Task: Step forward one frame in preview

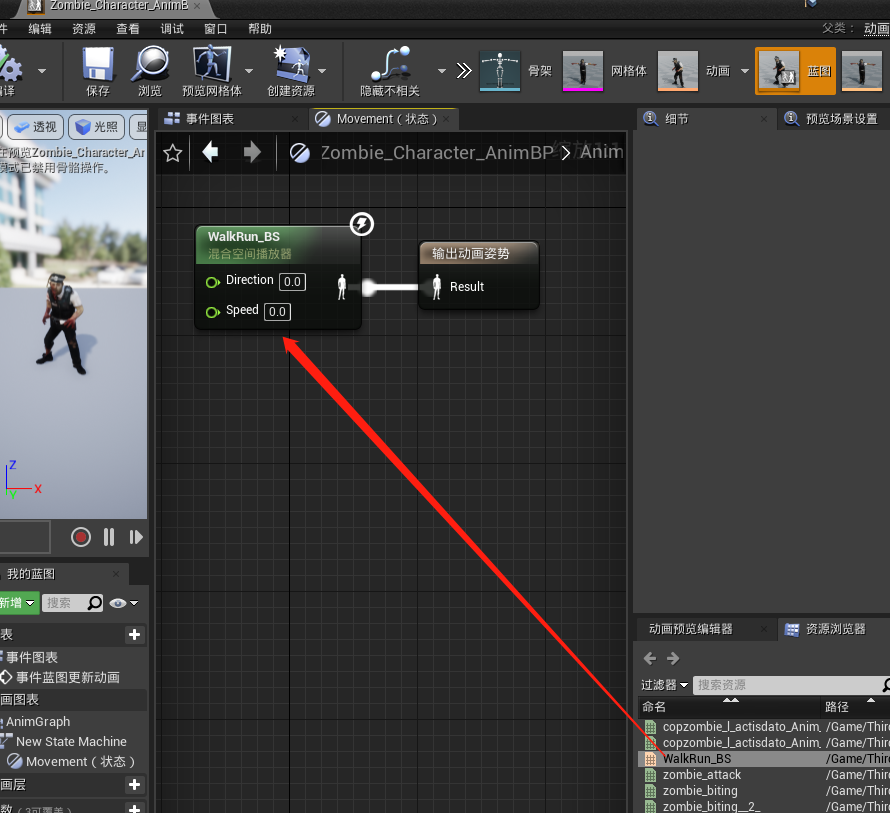Action: tap(136, 537)
